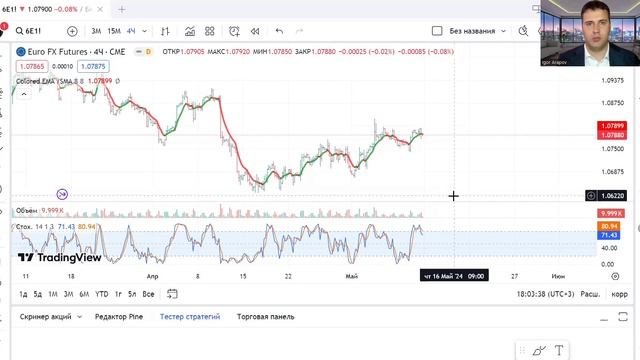Set the 6М date range
640x360 pixels.
click(84, 294)
